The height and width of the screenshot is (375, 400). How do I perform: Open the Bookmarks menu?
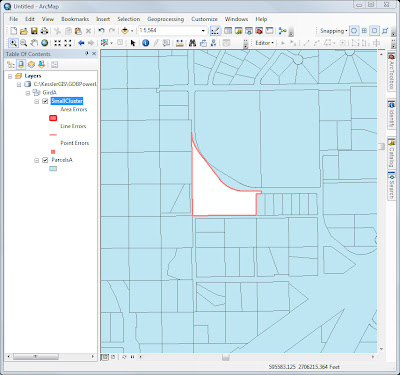coord(75,19)
